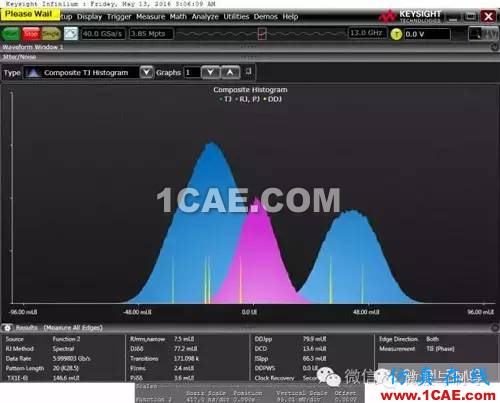The width and height of the screenshot is (500, 403).
Task: Click the Single acquisition button
Action: click(x=51, y=34)
